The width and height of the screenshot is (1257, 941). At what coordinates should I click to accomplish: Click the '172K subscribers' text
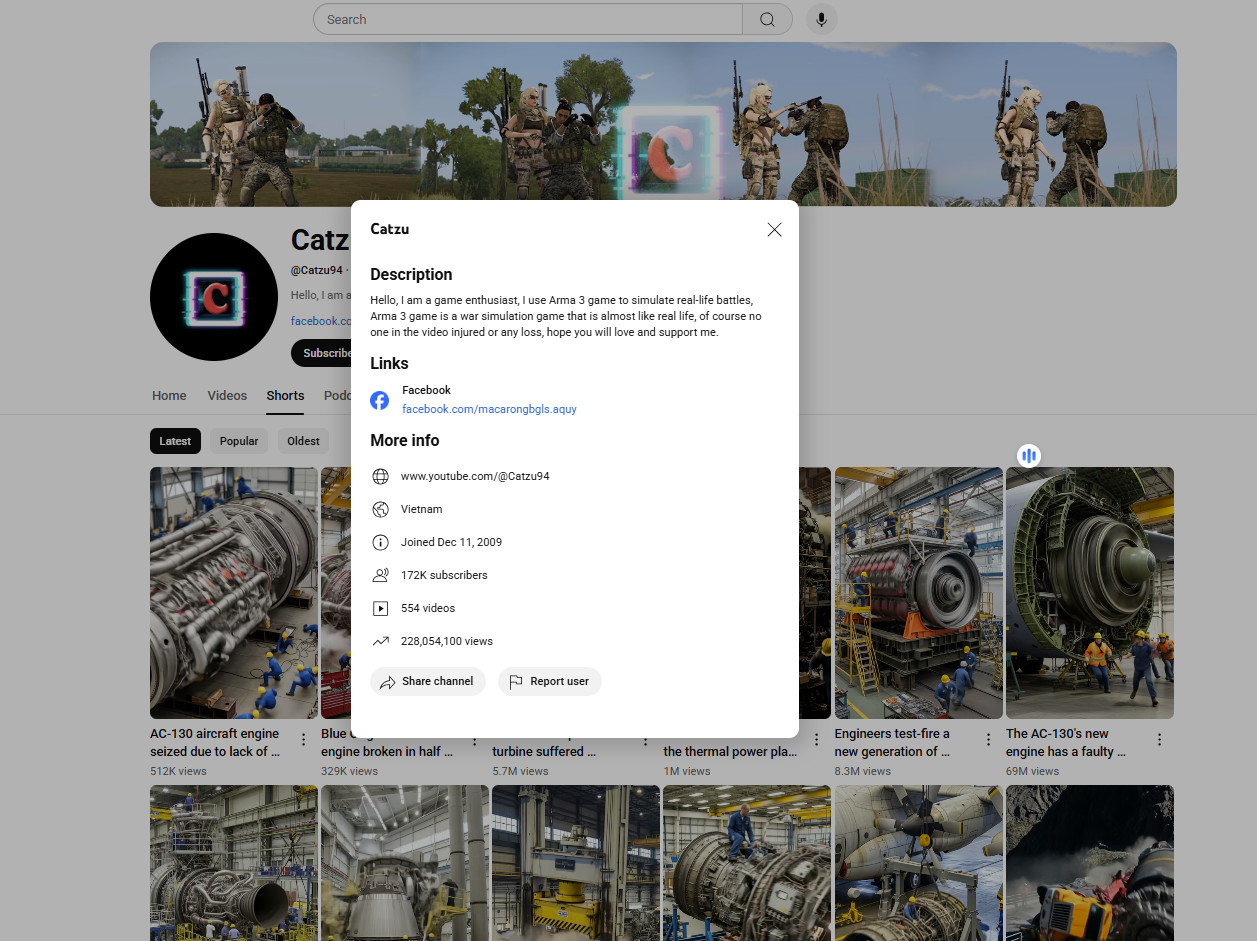pyautogui.click(x=444, y=575)
